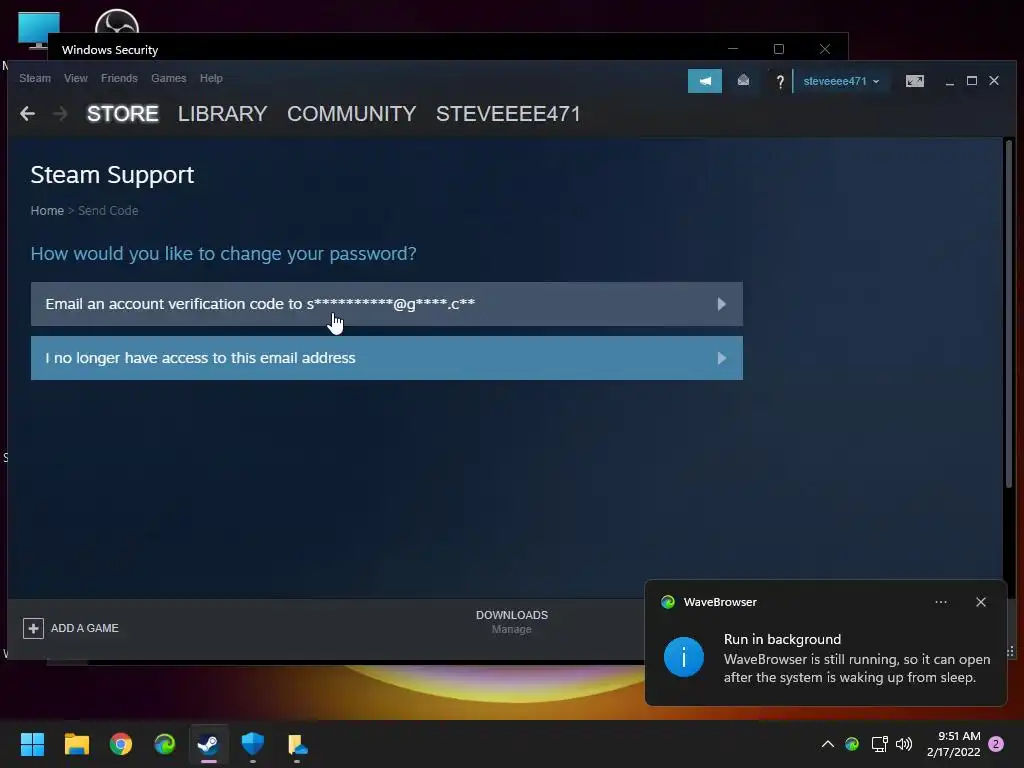Click the Steam help question mark icon
1024x768 pixels.
tap(780, 82)
